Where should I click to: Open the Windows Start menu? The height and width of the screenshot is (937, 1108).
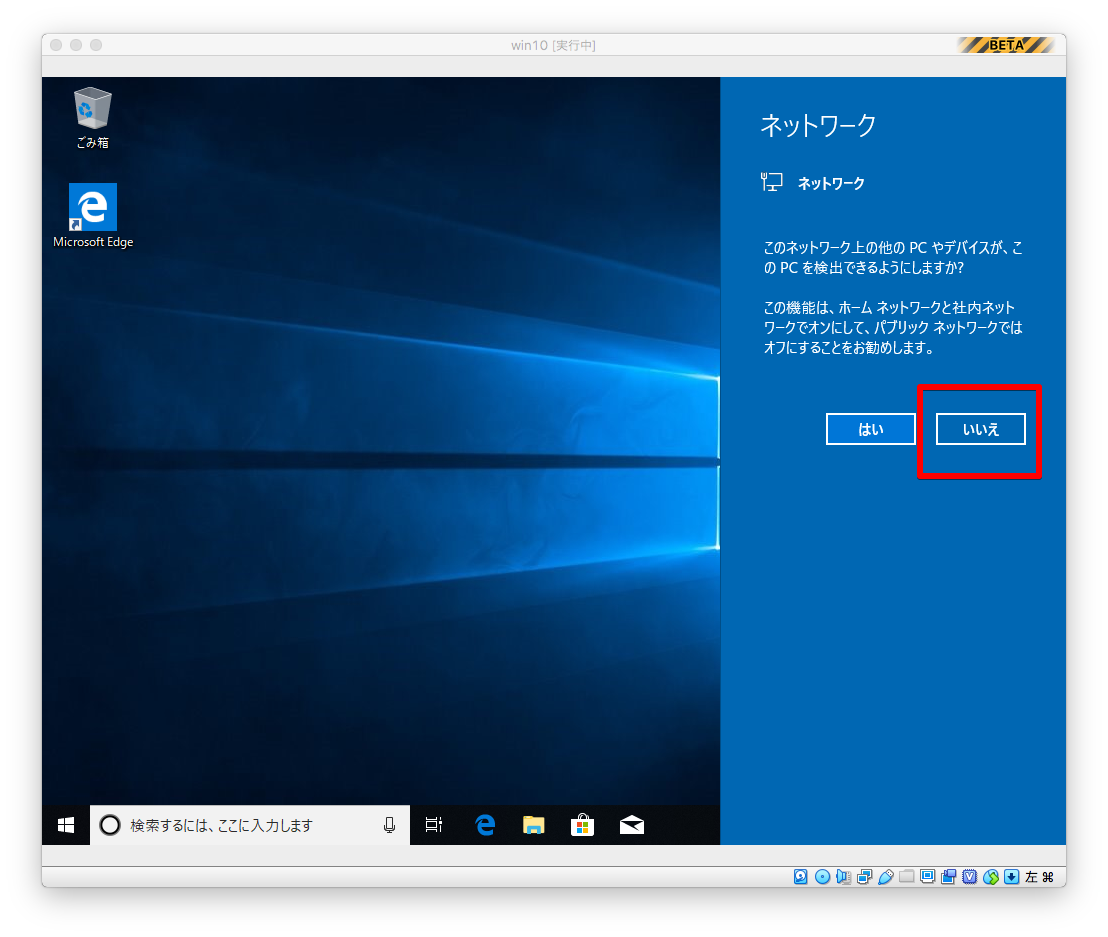66,825
